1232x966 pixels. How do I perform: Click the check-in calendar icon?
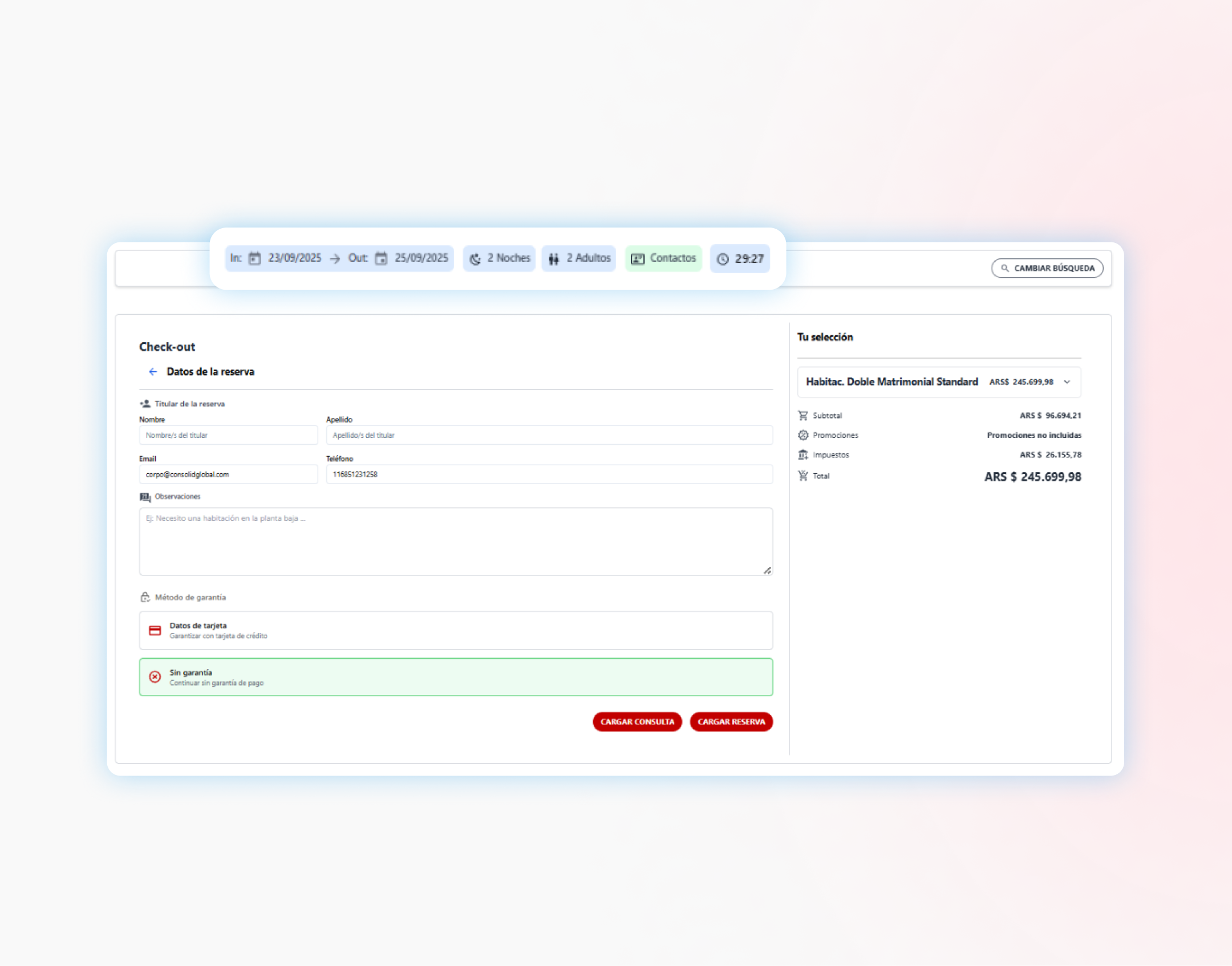pos(254,258)
